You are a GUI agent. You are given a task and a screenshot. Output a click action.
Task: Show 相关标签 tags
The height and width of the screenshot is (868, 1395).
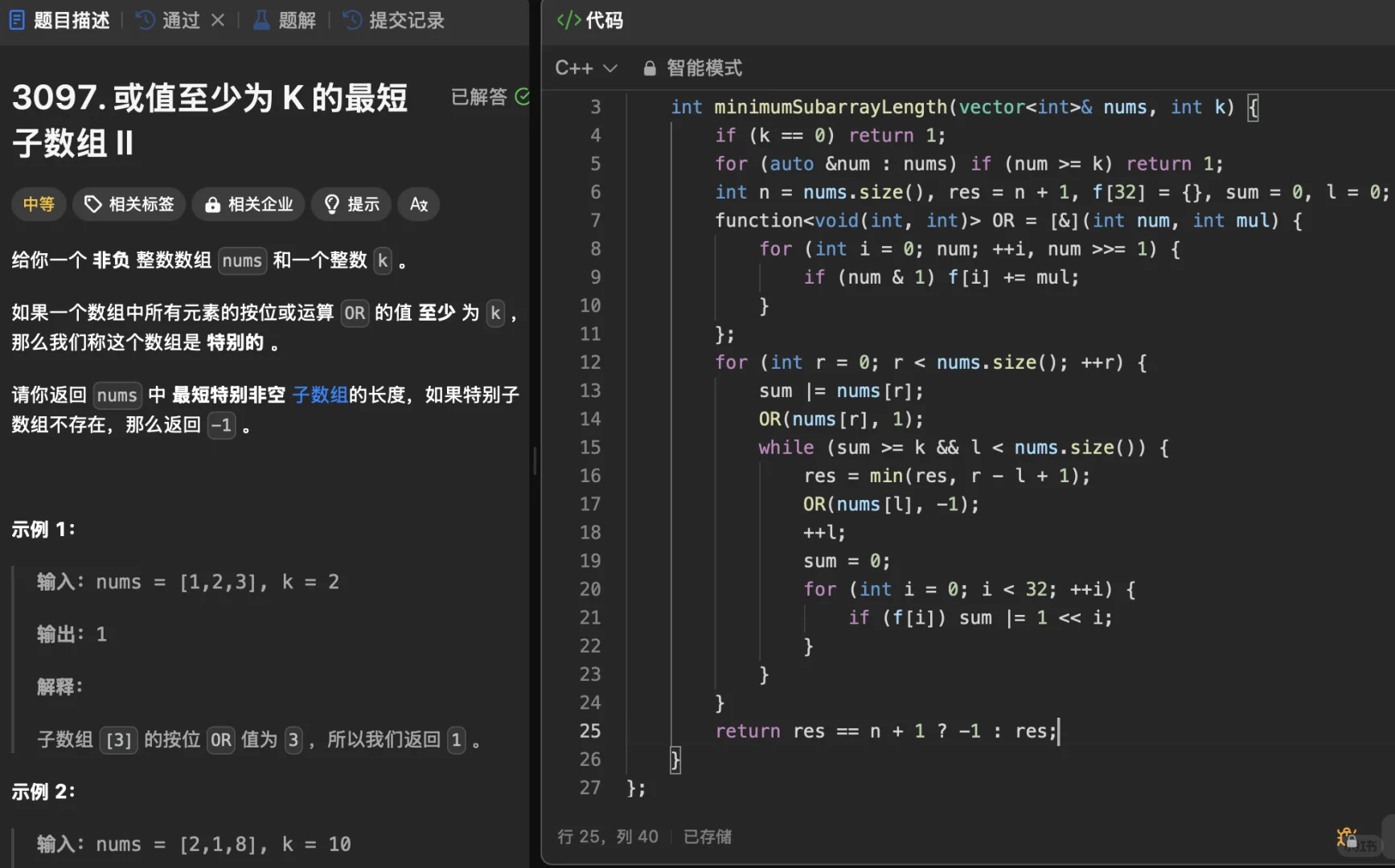tap(129, 204)
